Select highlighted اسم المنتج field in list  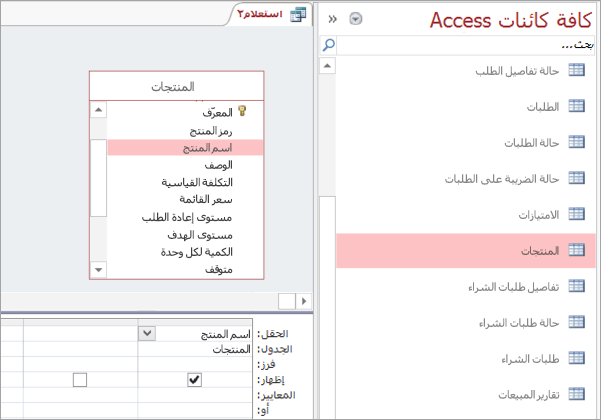[x=185, y=148]
